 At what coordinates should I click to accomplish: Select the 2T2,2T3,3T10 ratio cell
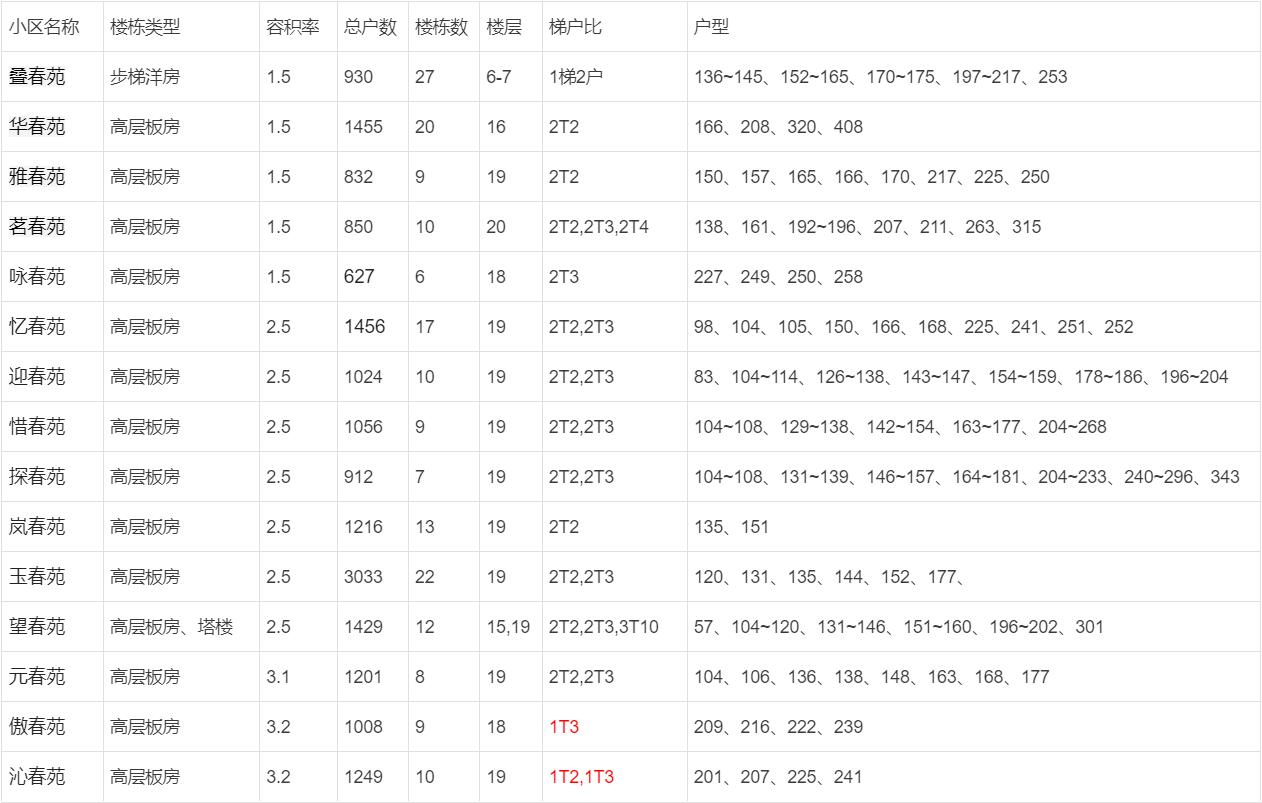tap(604, 627)
